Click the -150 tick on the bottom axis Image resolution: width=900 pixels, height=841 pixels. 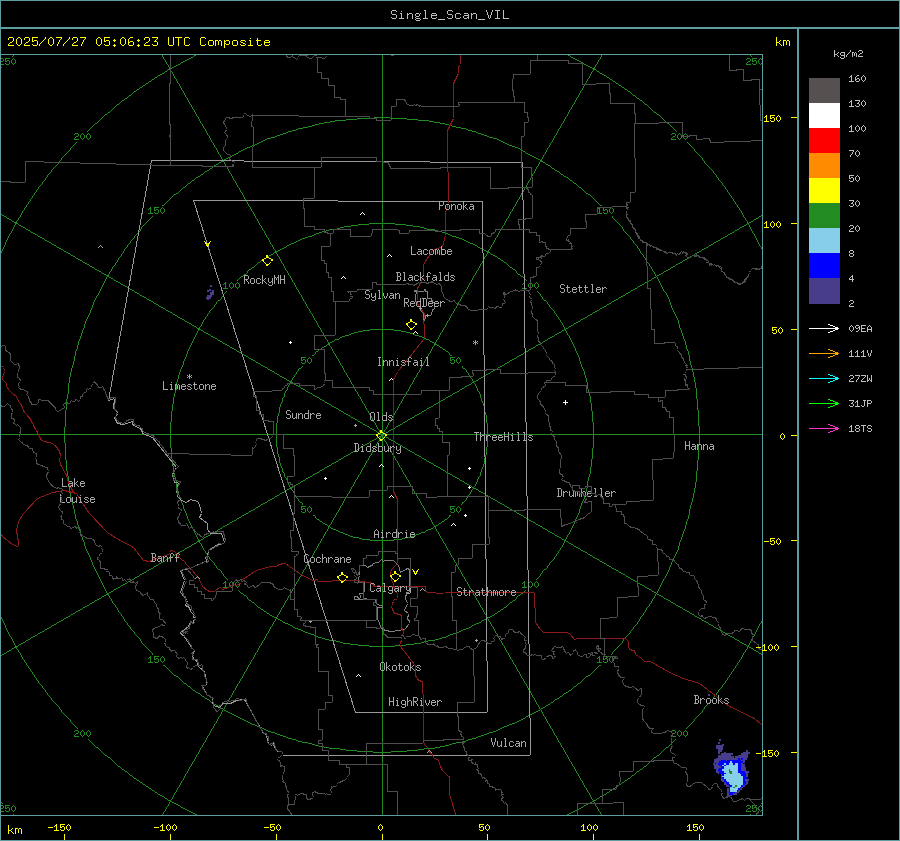[x=59, y=827]
